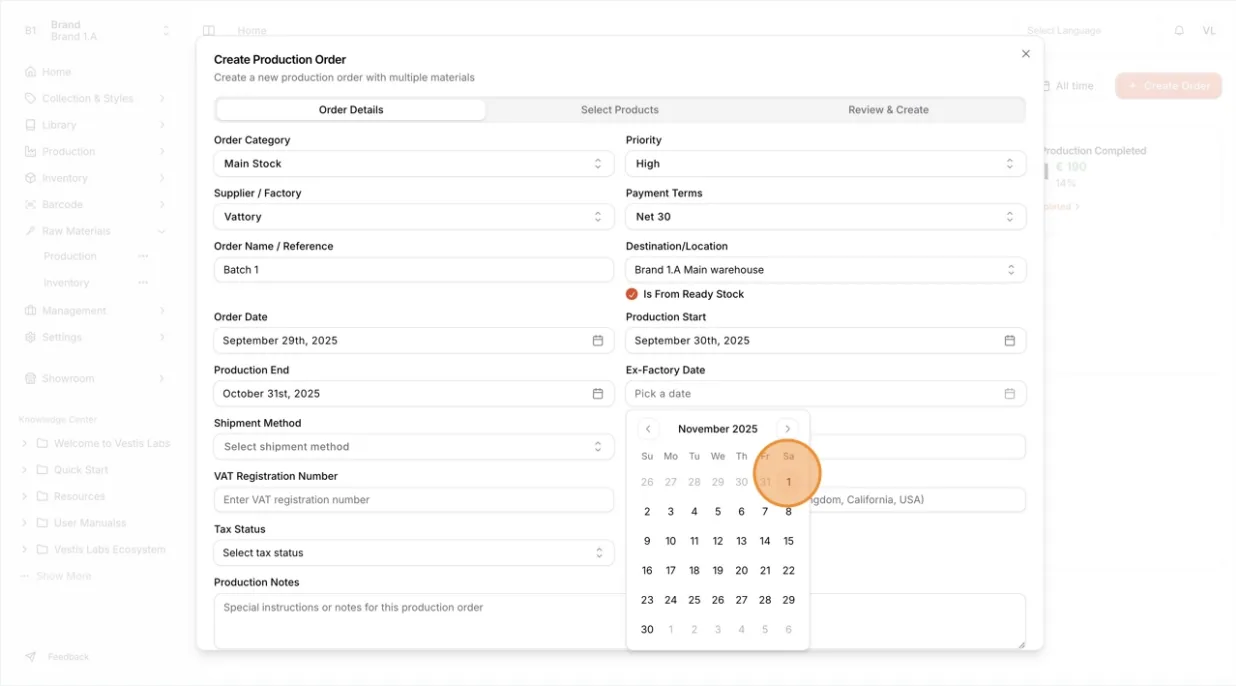Screen dimensions: 1236x686
Task: Select November 30 in the calendar
Action: point(647,630)
